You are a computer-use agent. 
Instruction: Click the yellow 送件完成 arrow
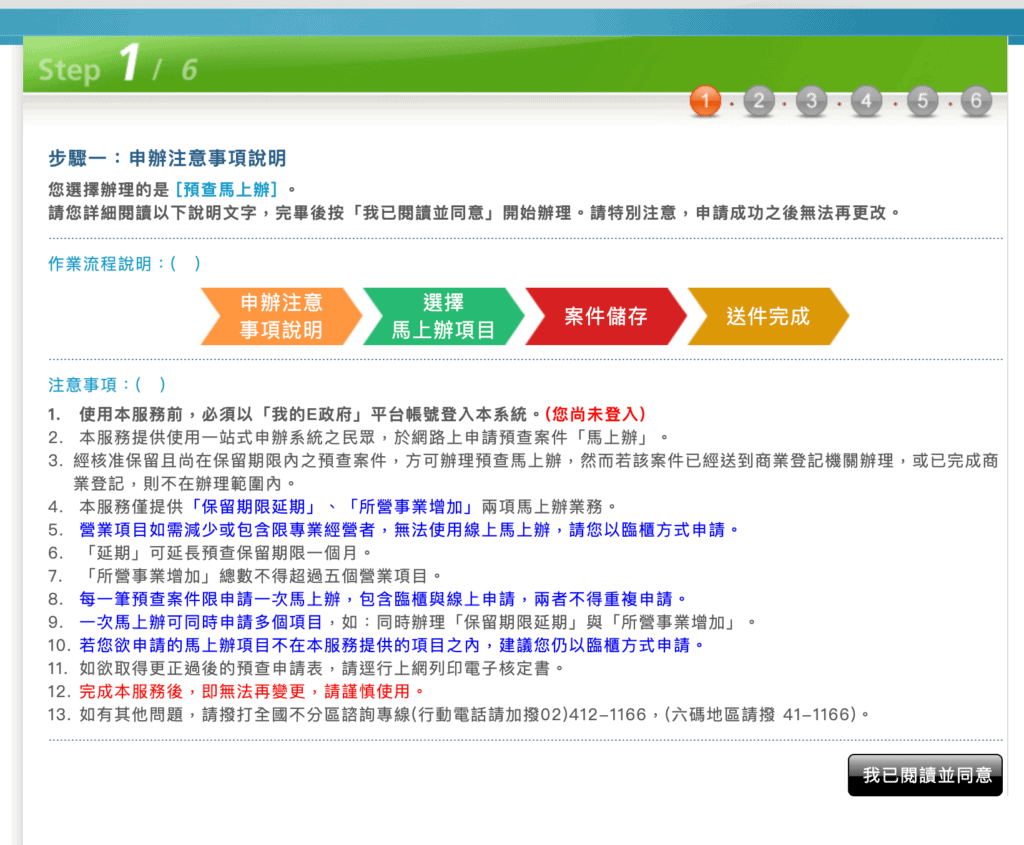point(768,316)
